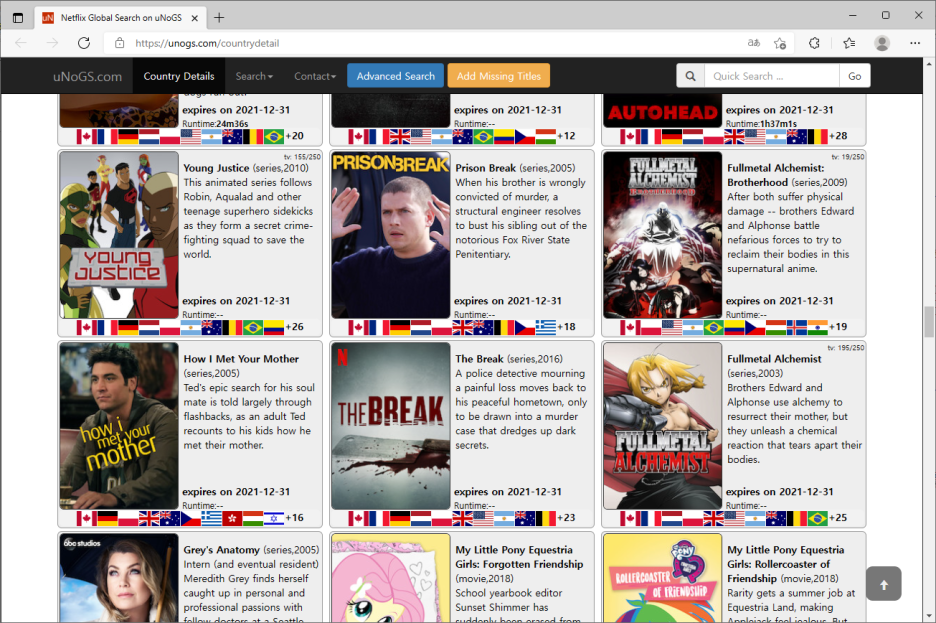Expand the Search dropdown menu
The image size is (936, 623).
click(x=254, y=76)
